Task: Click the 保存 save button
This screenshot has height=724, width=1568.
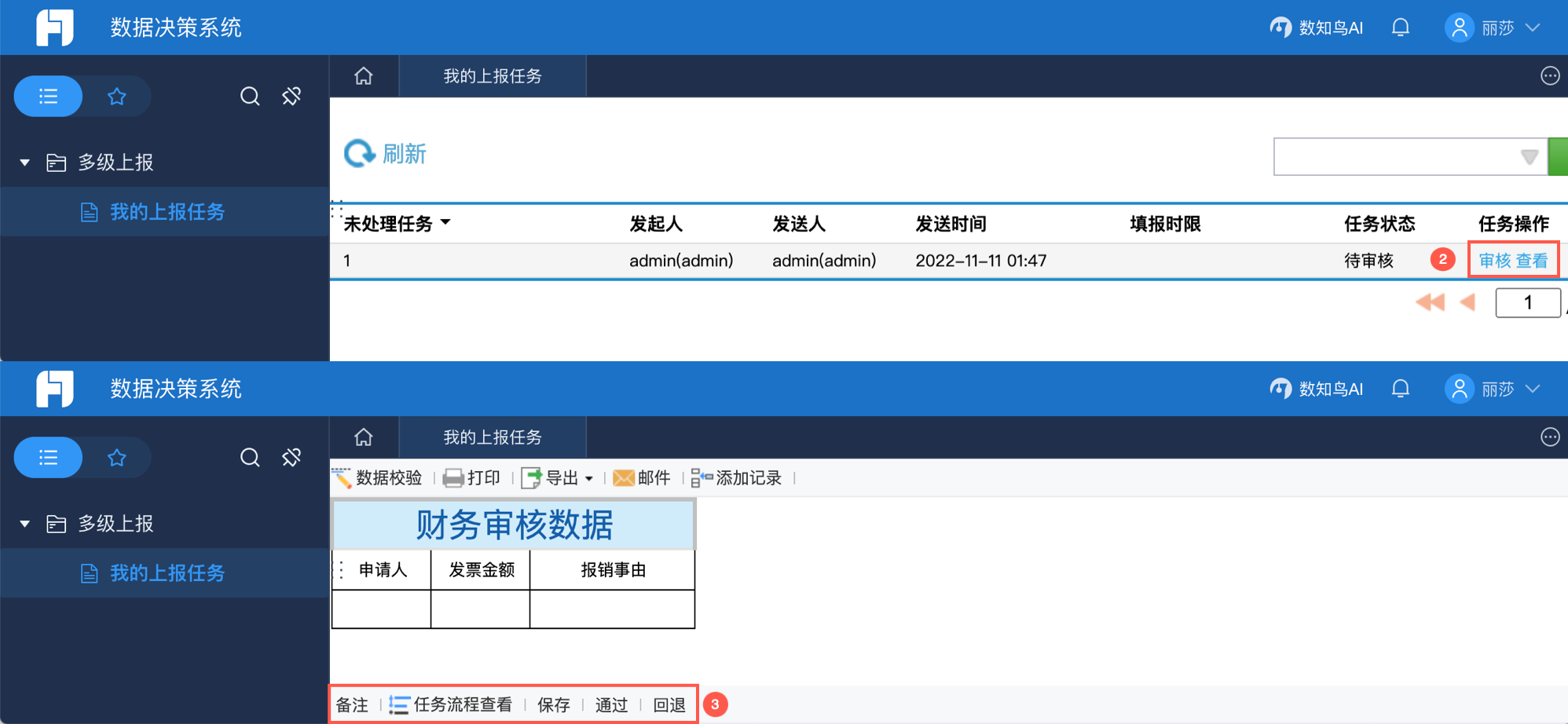Action: (554, 705)
